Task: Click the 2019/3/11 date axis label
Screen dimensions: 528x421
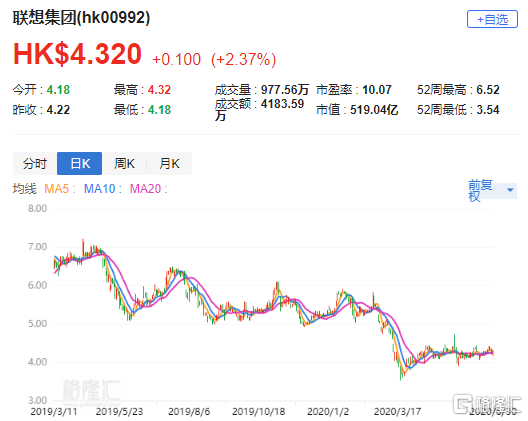Action: [54, 412]
